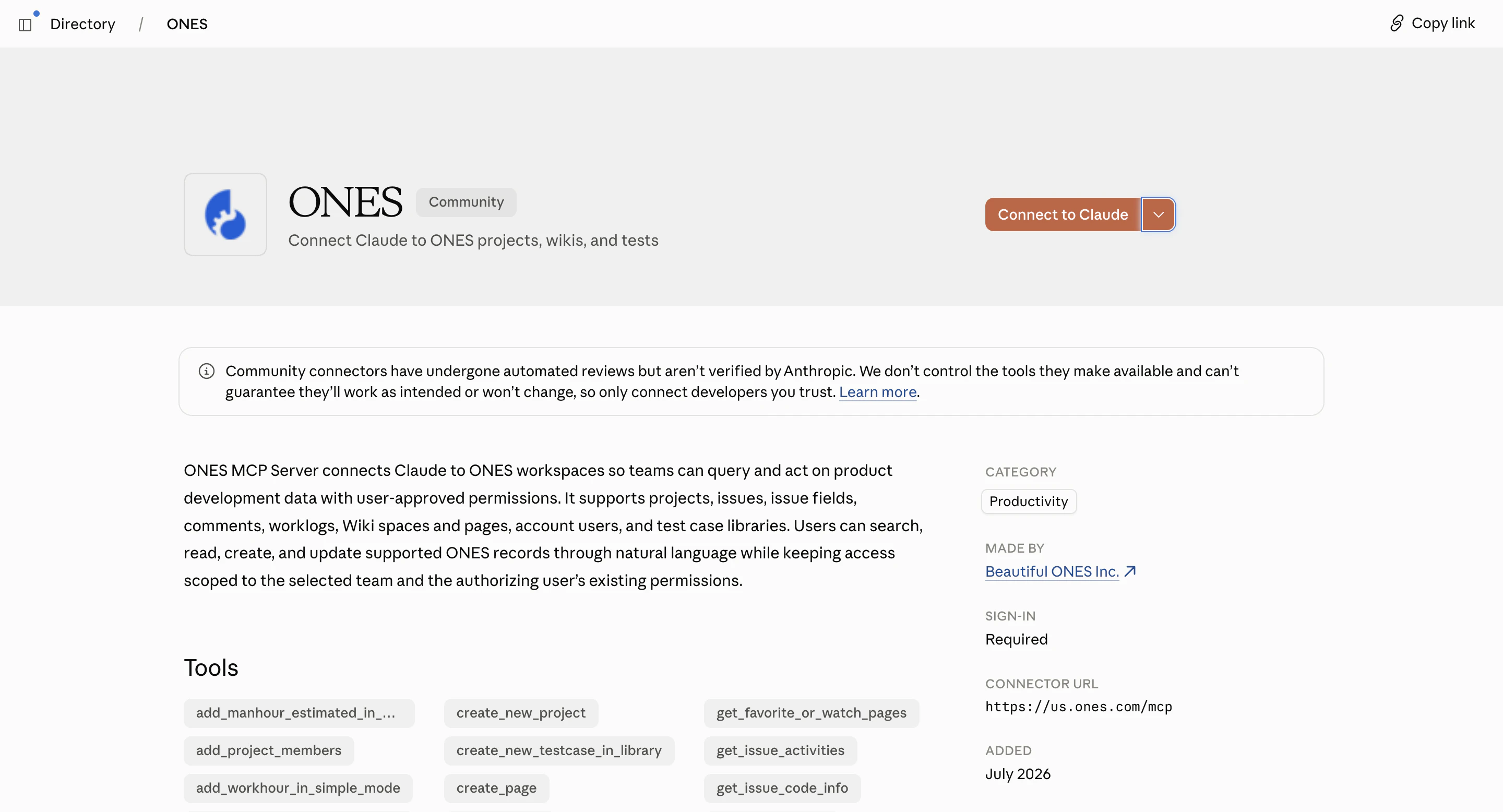The image size is (1503, 812).
Task: Click the Tools section heading
Action: pos(211,667)
